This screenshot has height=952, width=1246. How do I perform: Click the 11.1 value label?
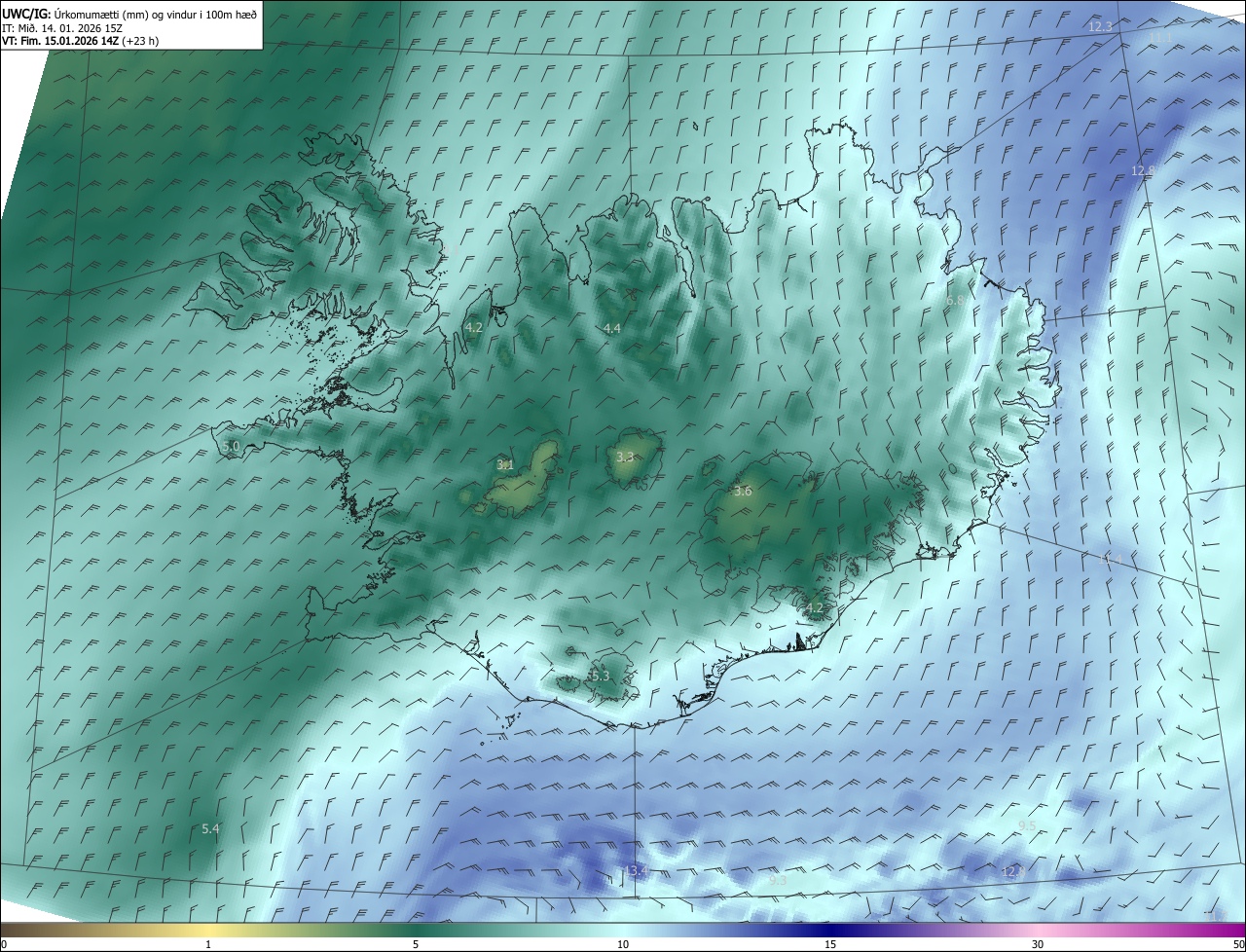1160,37
